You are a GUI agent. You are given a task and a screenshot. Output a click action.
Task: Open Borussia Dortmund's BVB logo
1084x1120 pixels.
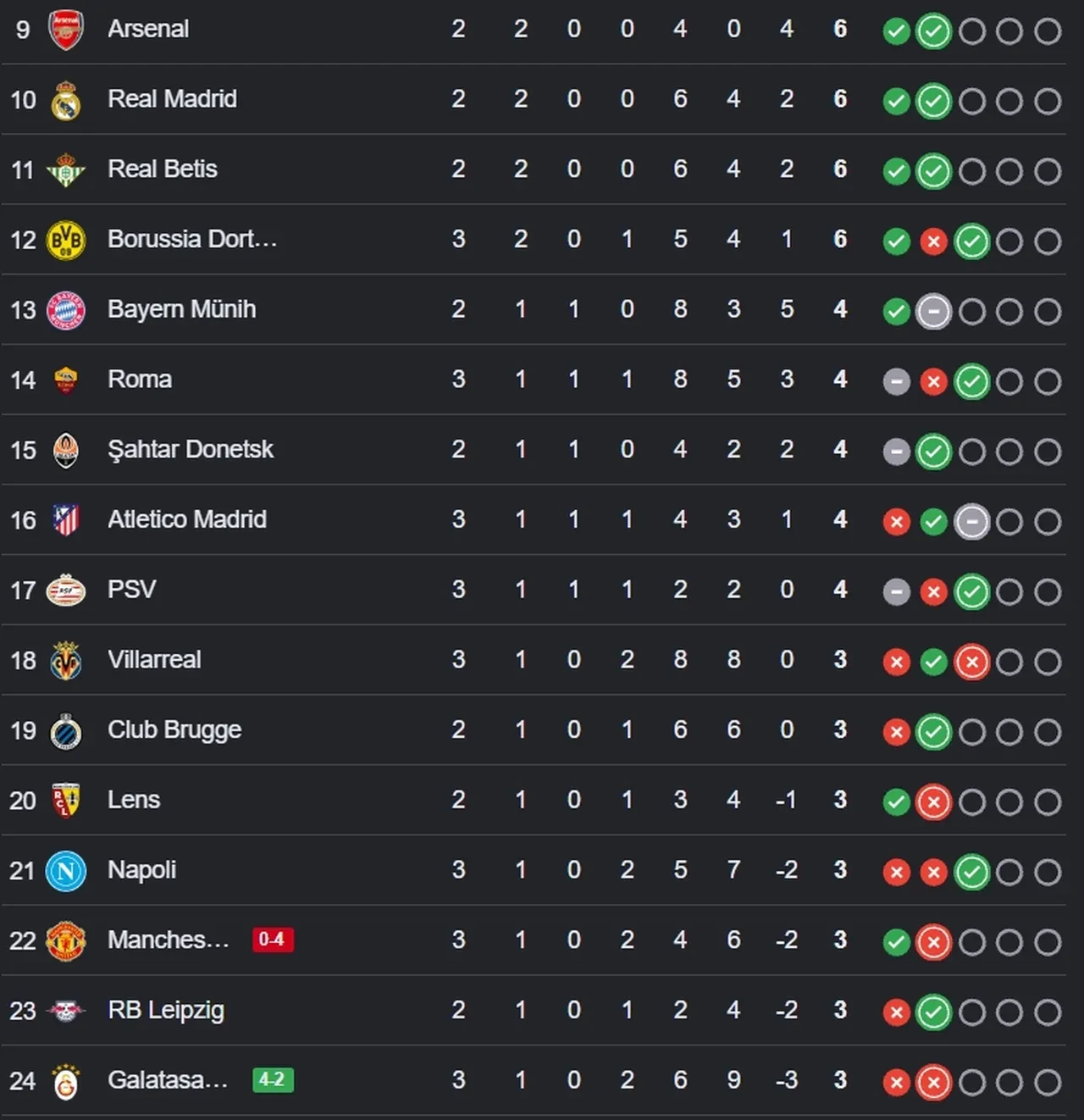pos(66,241)
